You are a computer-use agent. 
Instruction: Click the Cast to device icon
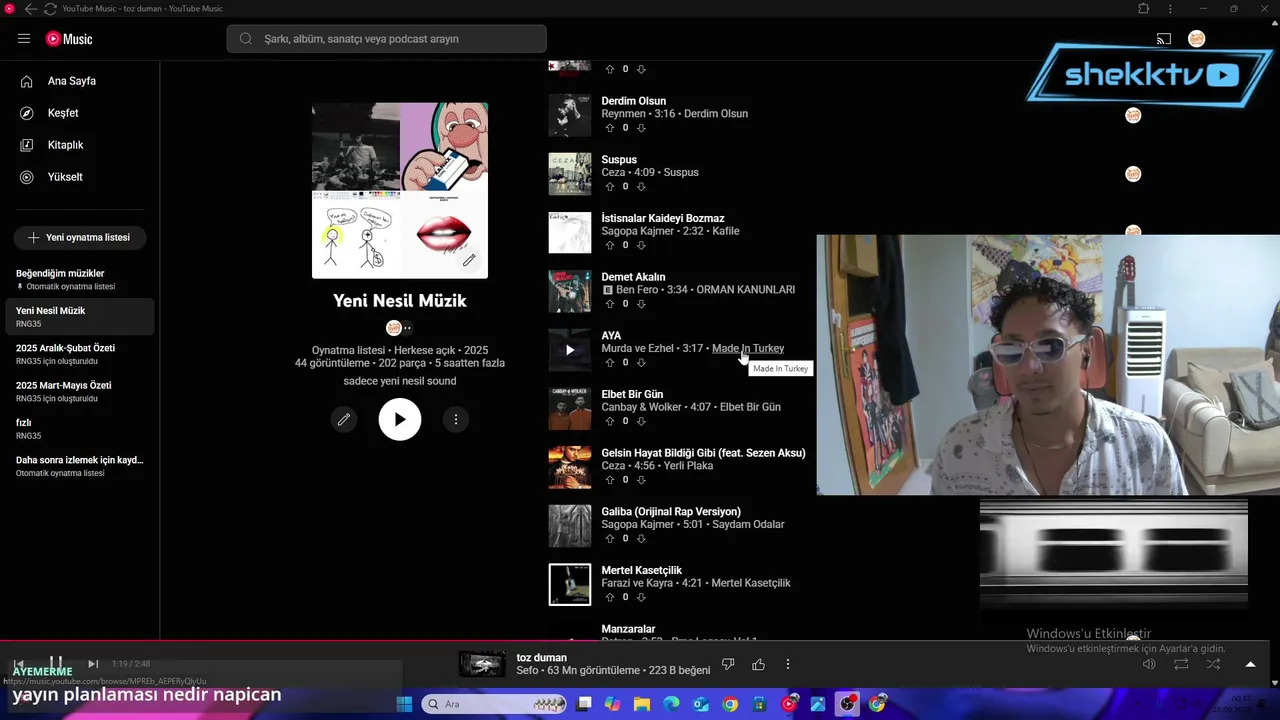click(1163, 39)
